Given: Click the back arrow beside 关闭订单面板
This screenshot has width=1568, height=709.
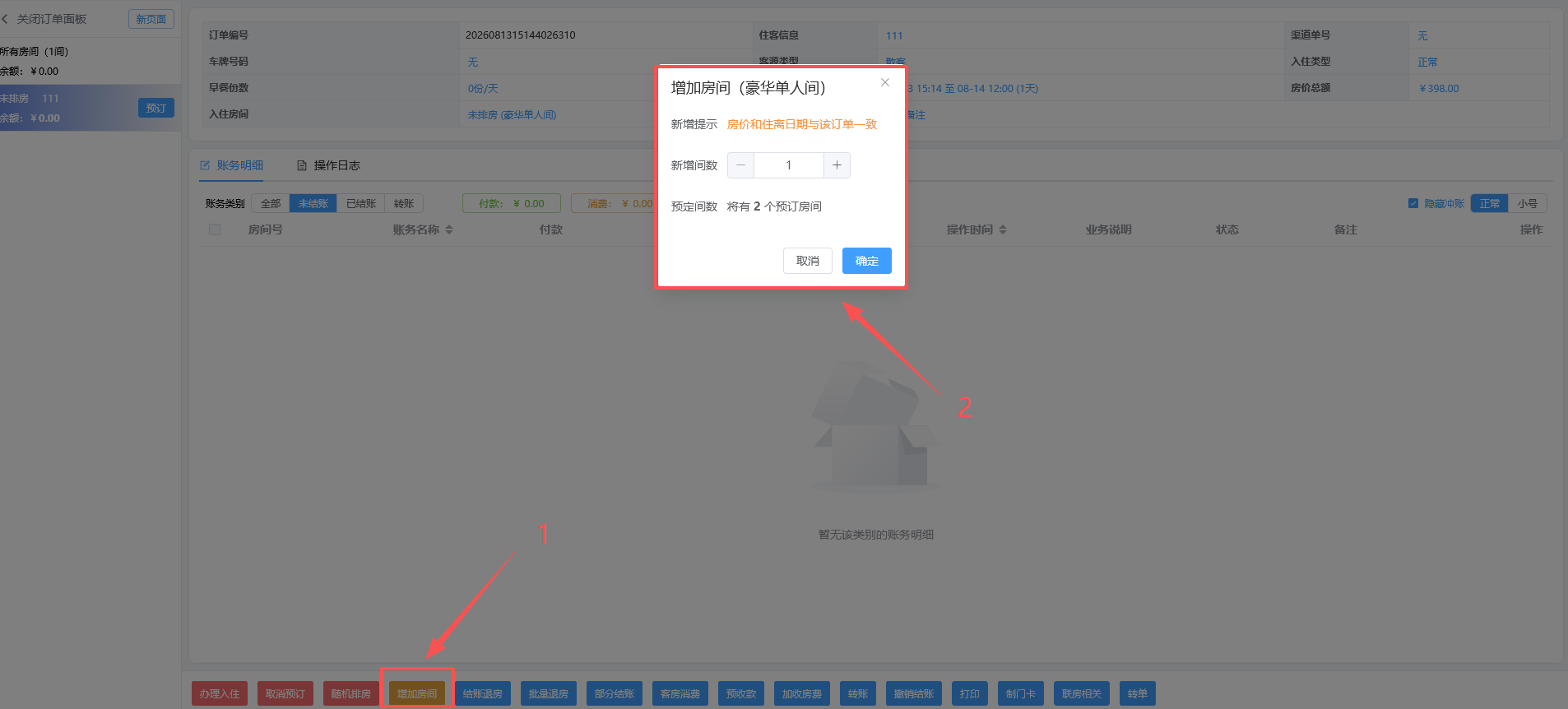Looking at the screenshot, I should point(5,19).
